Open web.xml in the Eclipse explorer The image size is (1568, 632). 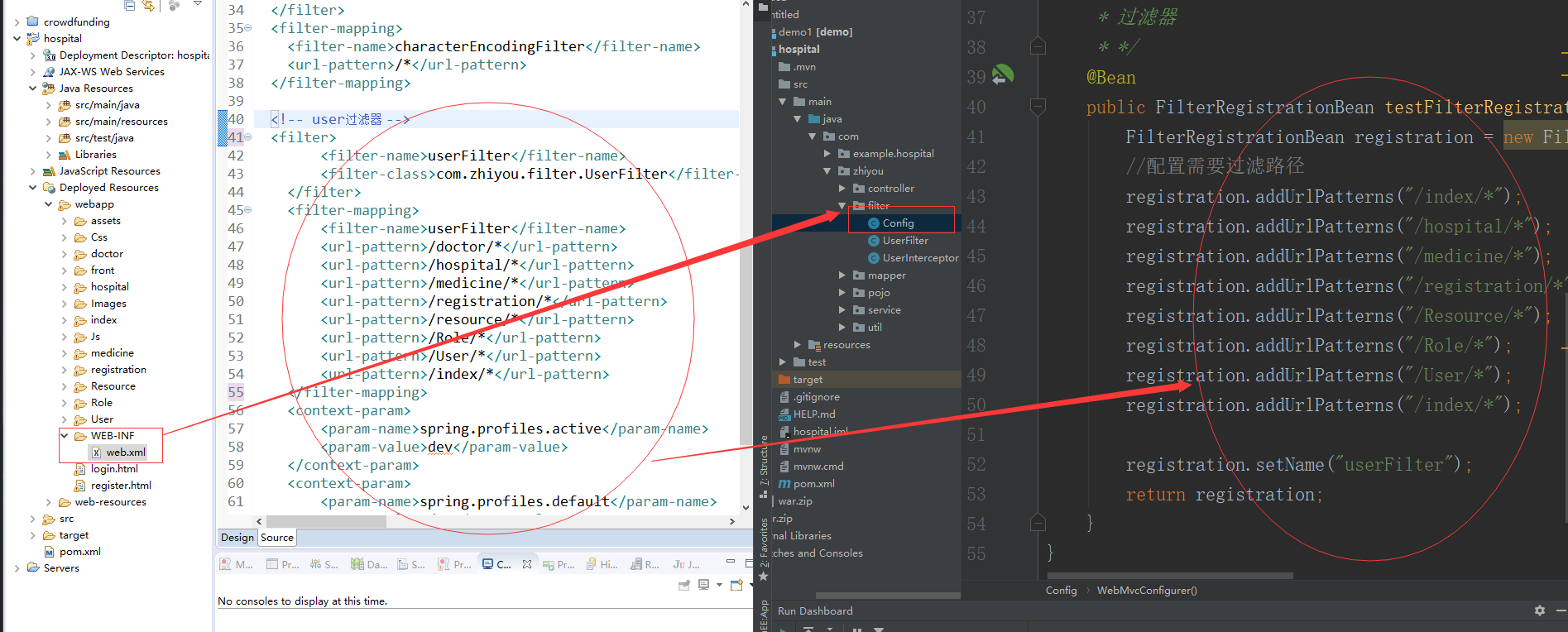118,452
